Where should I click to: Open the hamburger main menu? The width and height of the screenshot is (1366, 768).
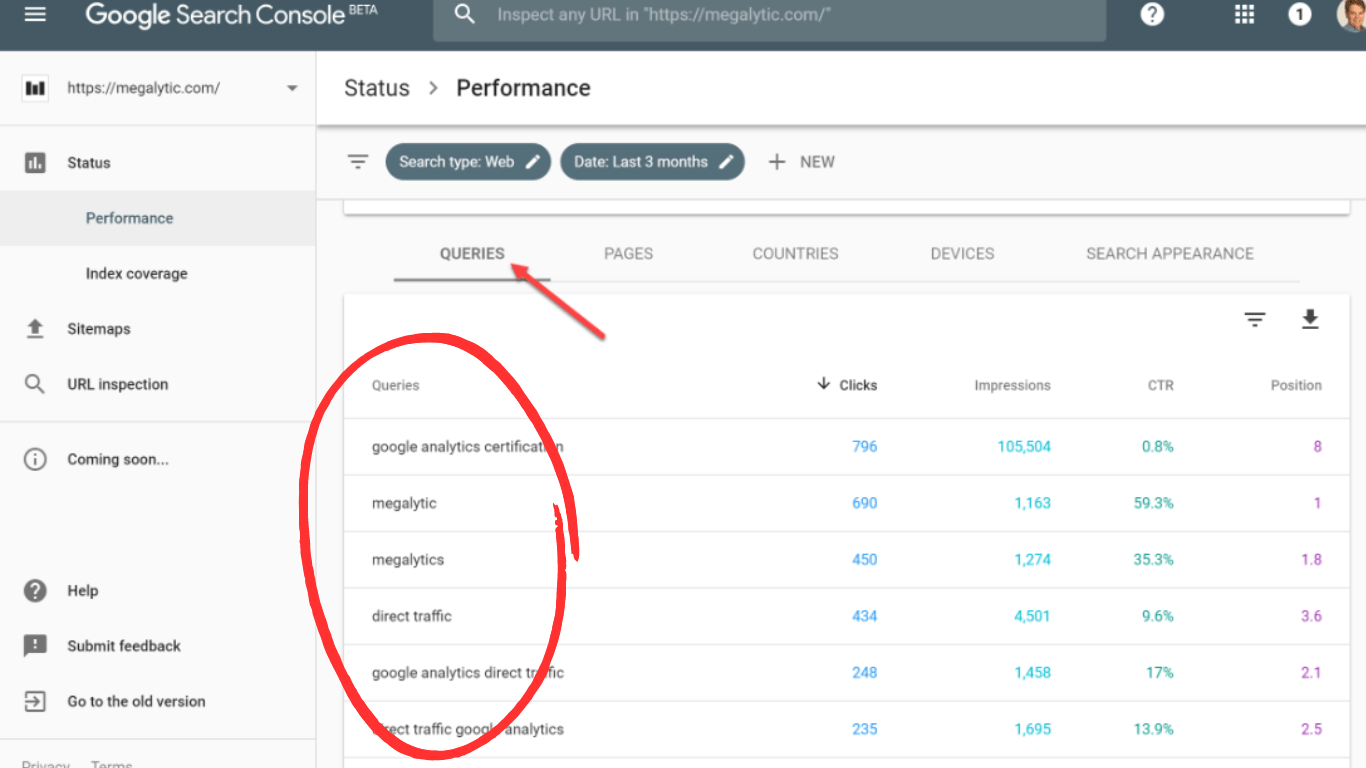pos(35,15)
